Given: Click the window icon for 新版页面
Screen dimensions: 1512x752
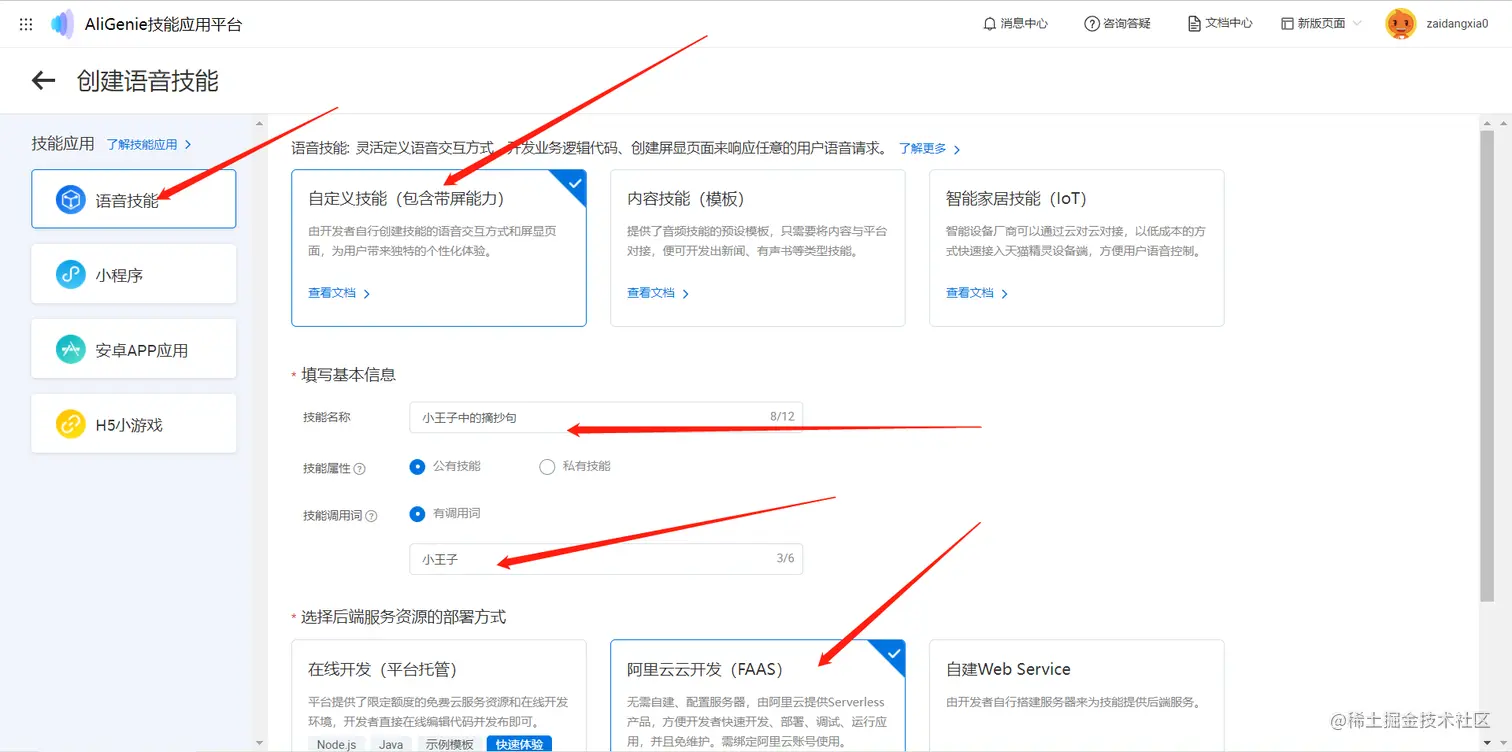Looking at the screenshot, I should (x=1287, y=23).
